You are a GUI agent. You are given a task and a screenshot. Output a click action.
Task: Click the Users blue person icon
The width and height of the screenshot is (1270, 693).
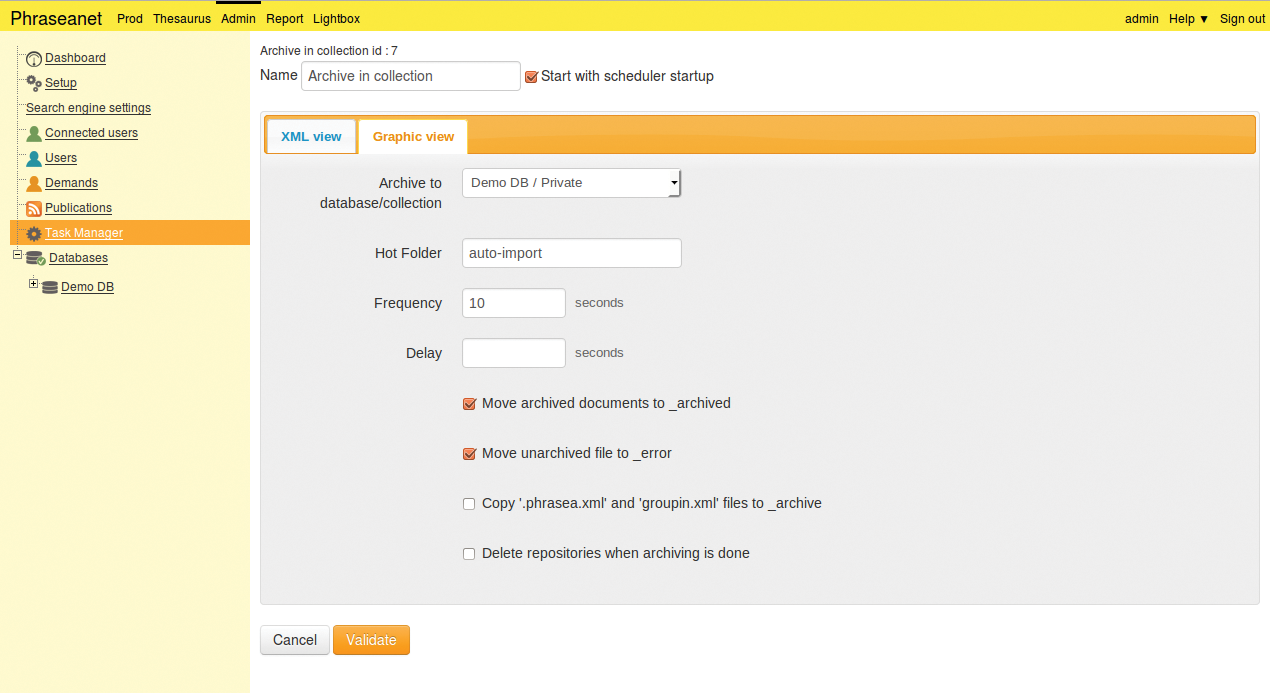coord(33,157)
